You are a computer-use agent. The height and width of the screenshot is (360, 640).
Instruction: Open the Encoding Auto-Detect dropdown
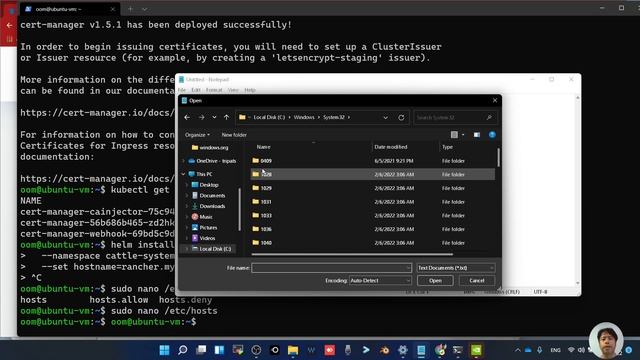(380, 280)
